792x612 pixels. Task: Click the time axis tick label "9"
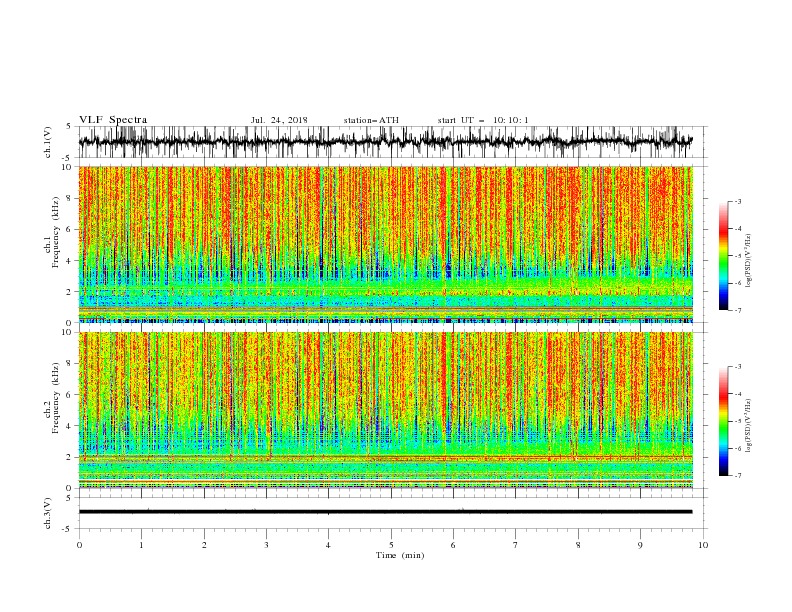(640, 545)
